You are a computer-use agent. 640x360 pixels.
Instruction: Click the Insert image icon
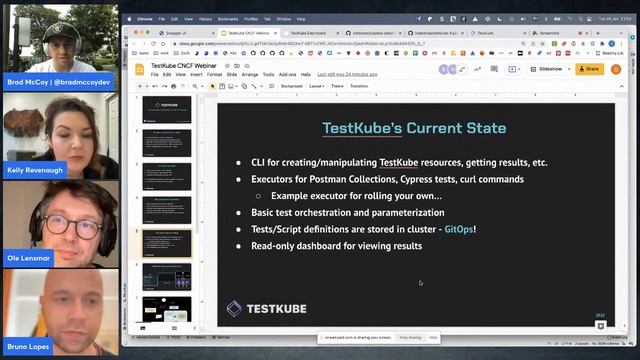pyautogui.click(x=231, y=86)
